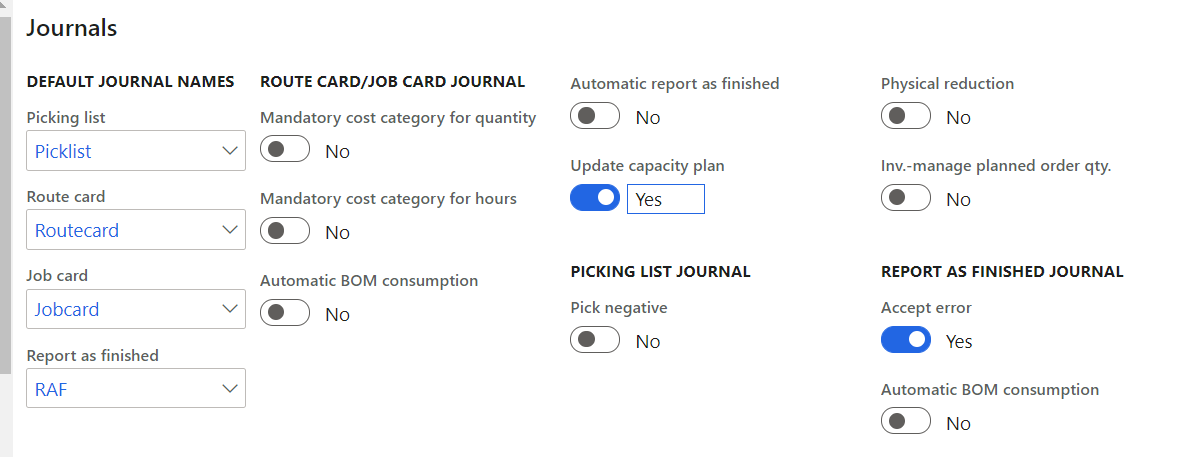This screenshot has width=1177, height=457.
Task: Enable report as finished Automatic BOM consumption
Action: click(906, 423)
